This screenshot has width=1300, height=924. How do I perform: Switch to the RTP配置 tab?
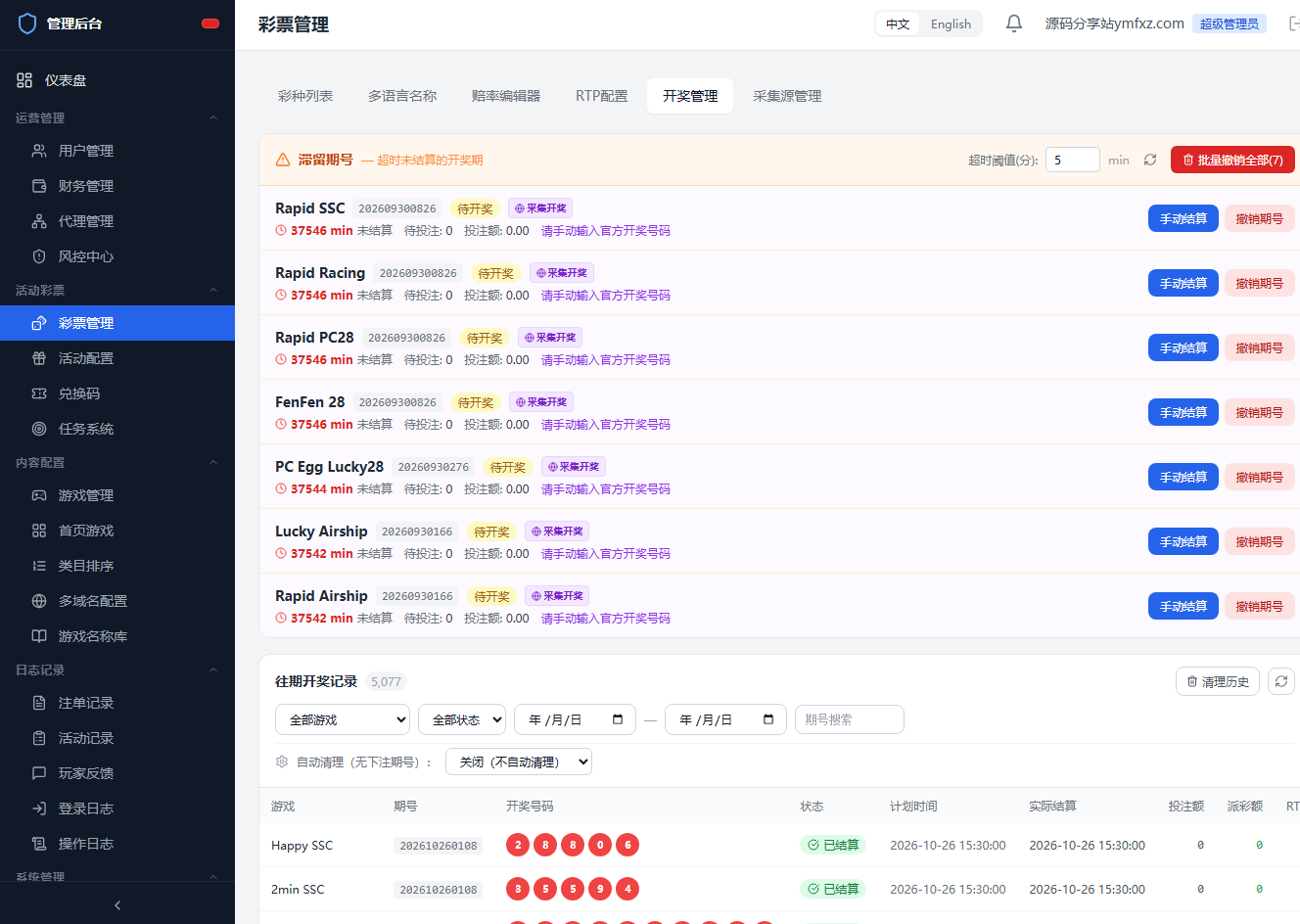click(x=602, y=96)
